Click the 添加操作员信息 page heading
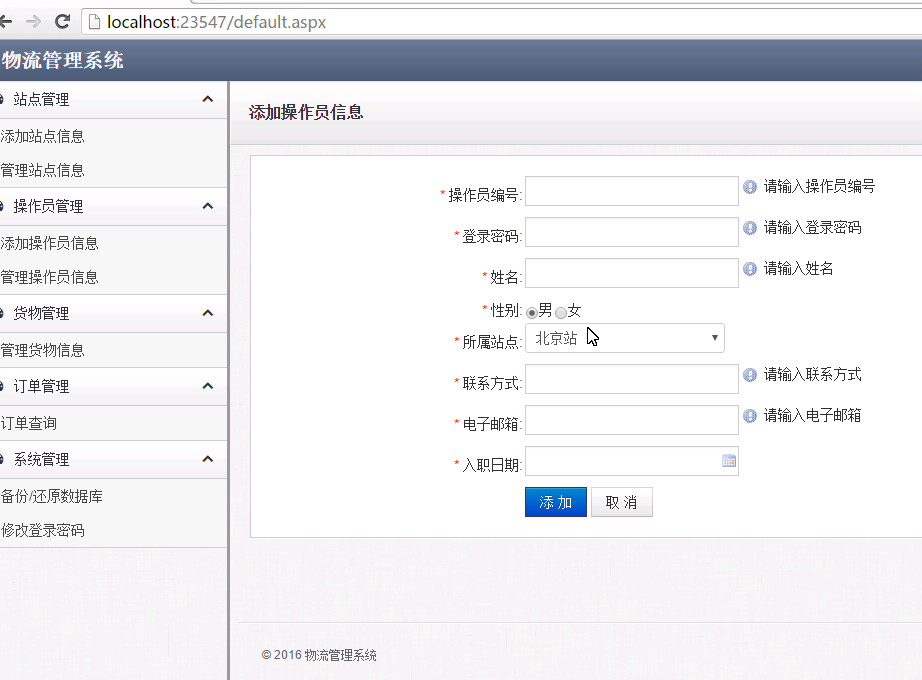 [306, 112]
